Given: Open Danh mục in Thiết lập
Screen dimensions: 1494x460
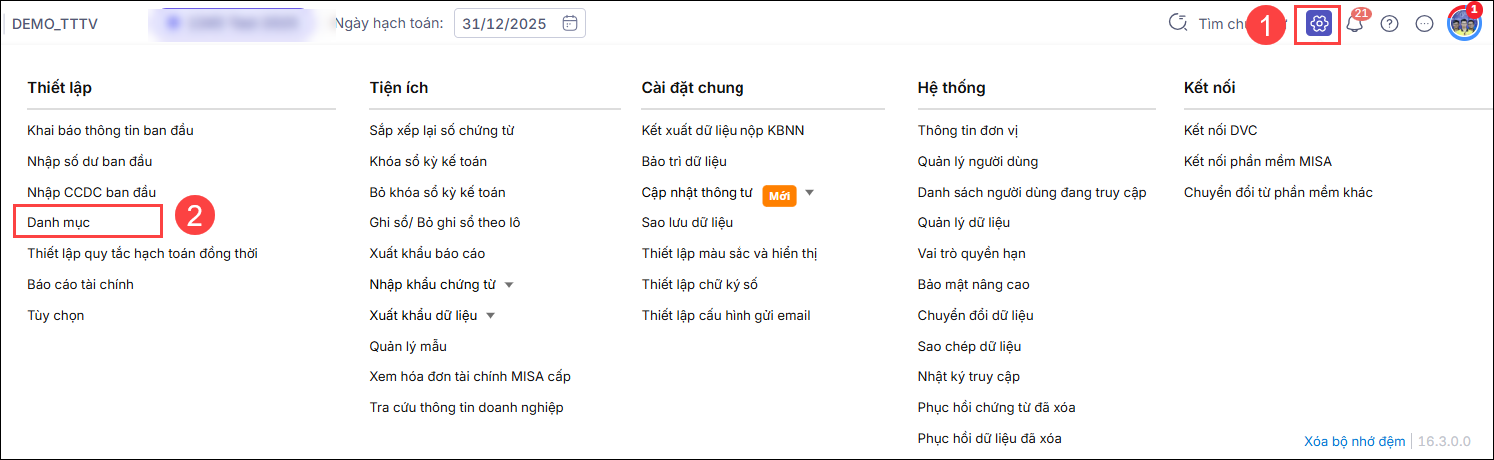Looking at the screenshot, I should click(59, 222).
